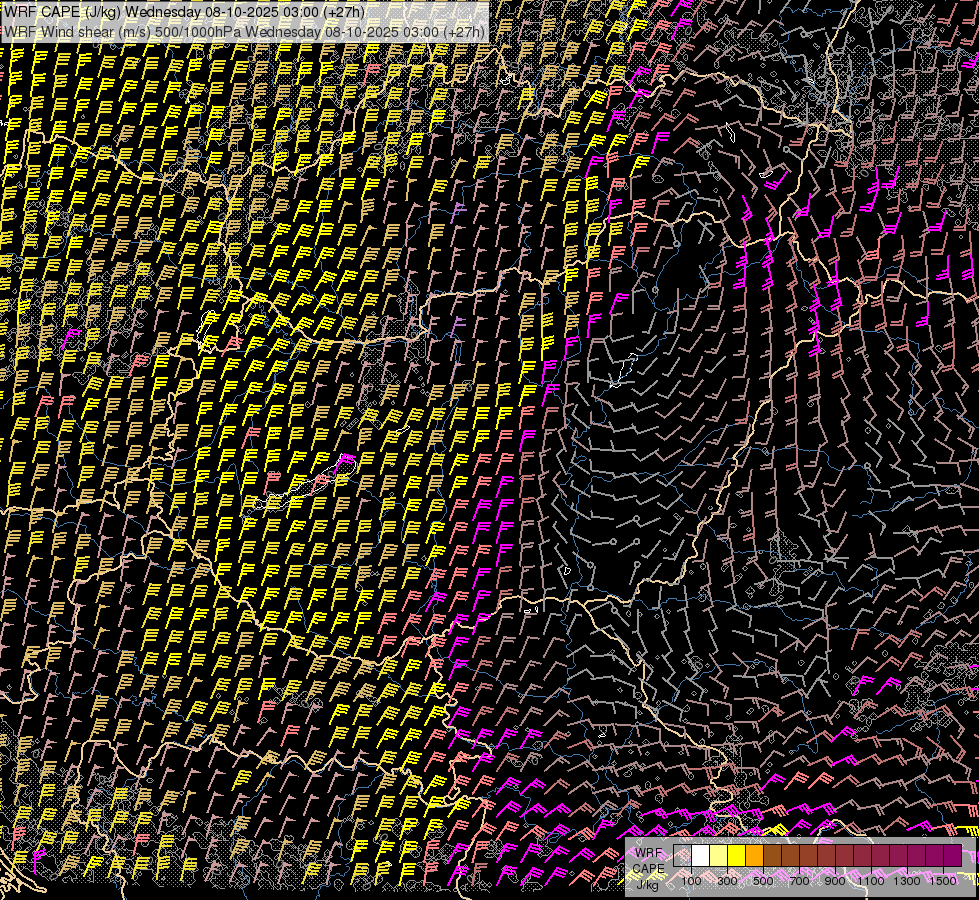The image size is (979, 900).
Task: Select the 500 tick label on the legend
Action: point(763,881)
